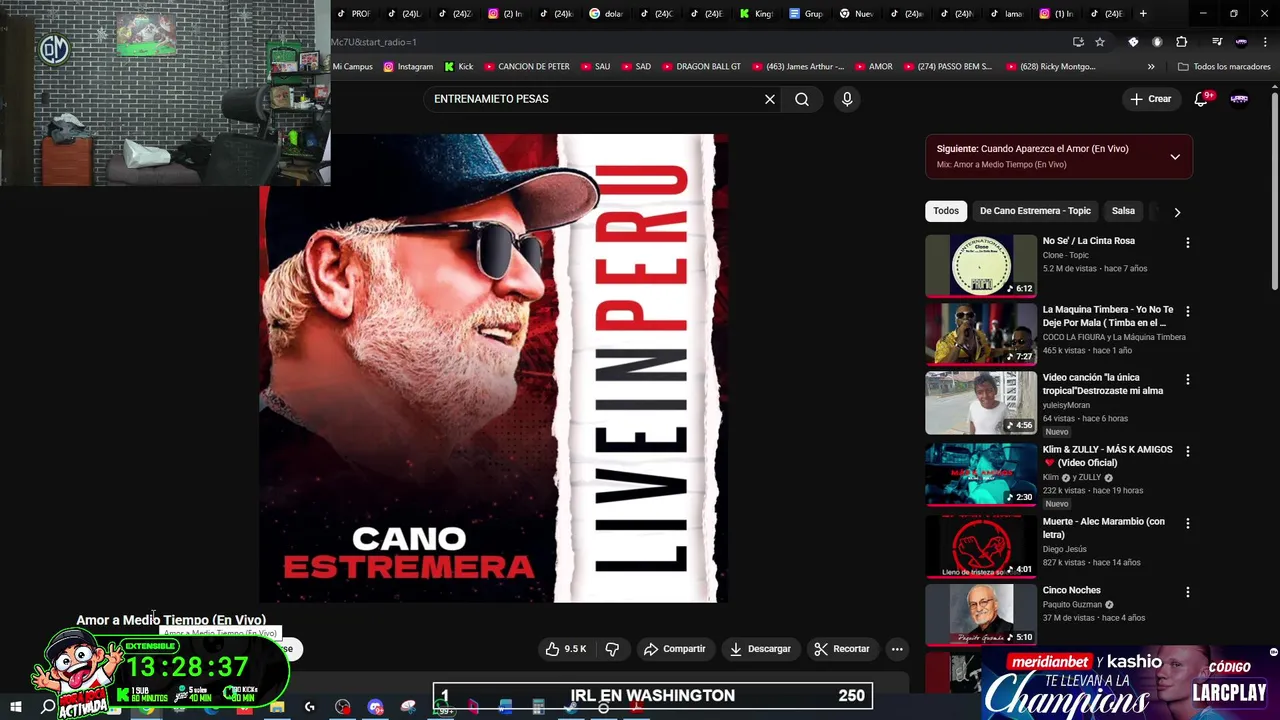Open La Maquina Timbera video thumbnail

[x=981, y=334]
